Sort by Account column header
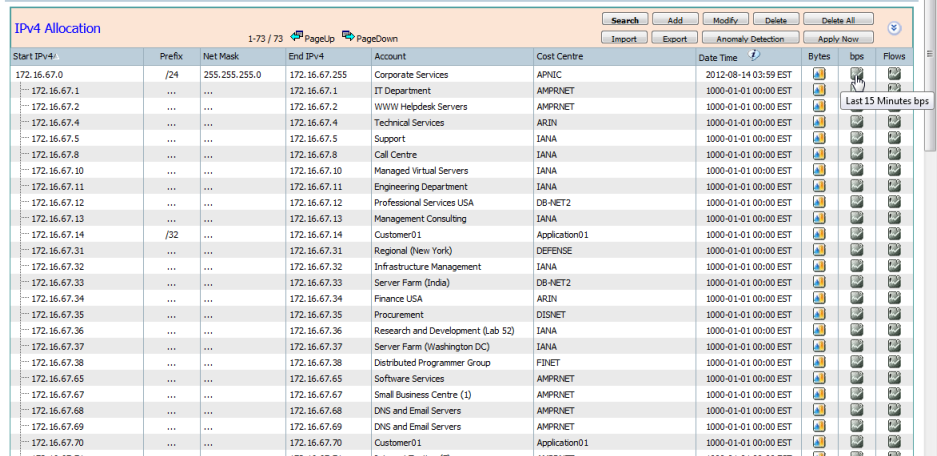This screenshot has width=937, height=456. click(x=390, y=57)
